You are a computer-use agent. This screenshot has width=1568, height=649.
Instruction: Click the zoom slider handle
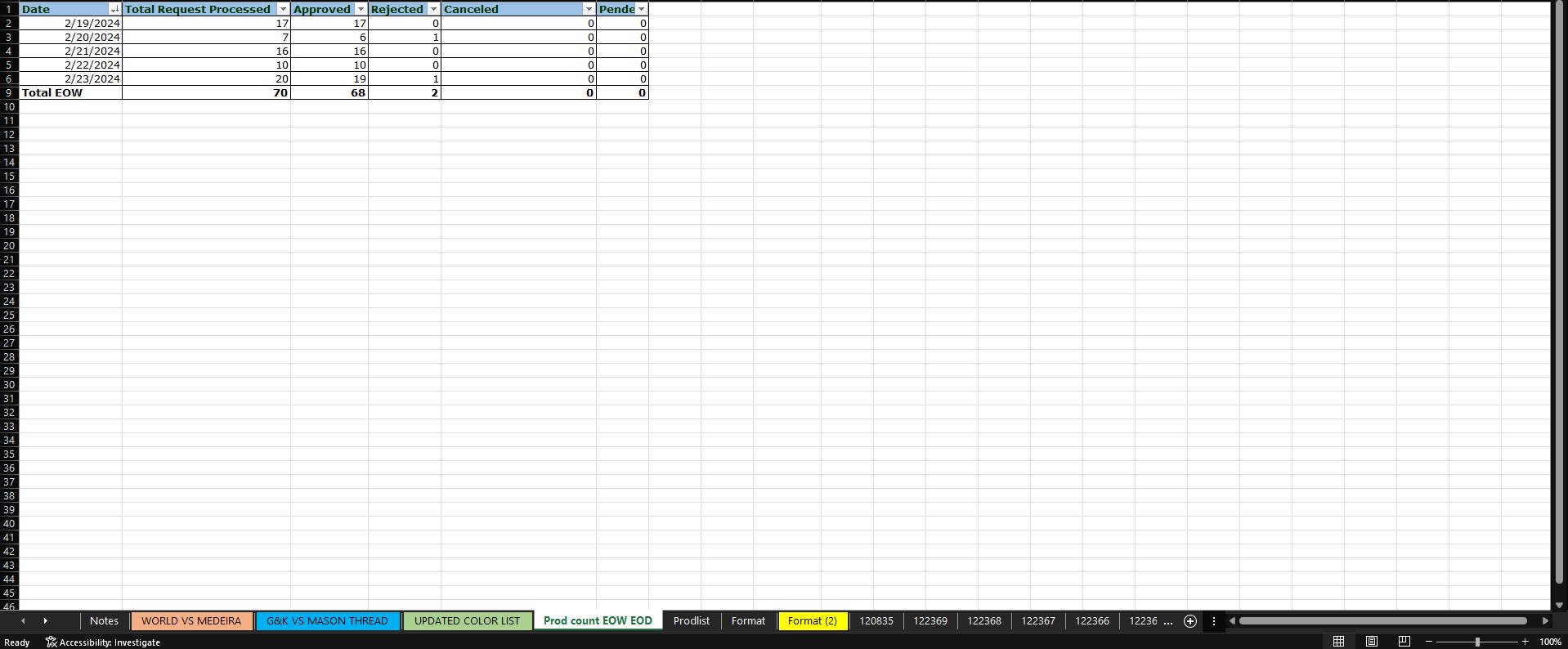[1477, 642]
